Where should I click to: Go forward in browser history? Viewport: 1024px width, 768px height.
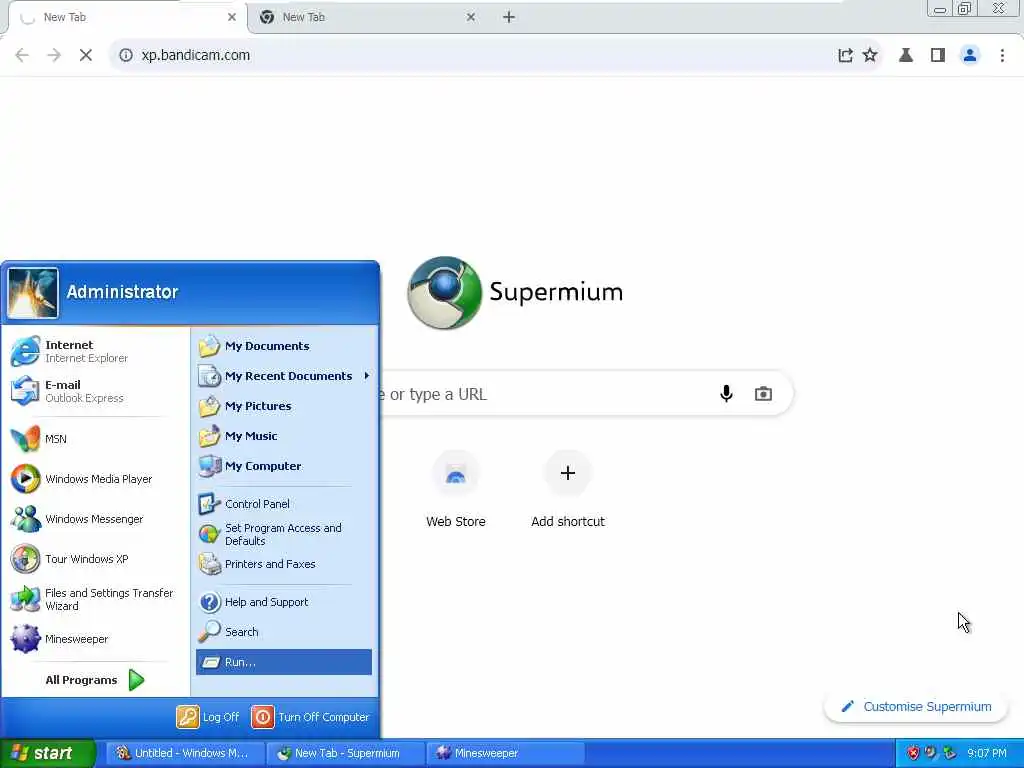[54, 55]
